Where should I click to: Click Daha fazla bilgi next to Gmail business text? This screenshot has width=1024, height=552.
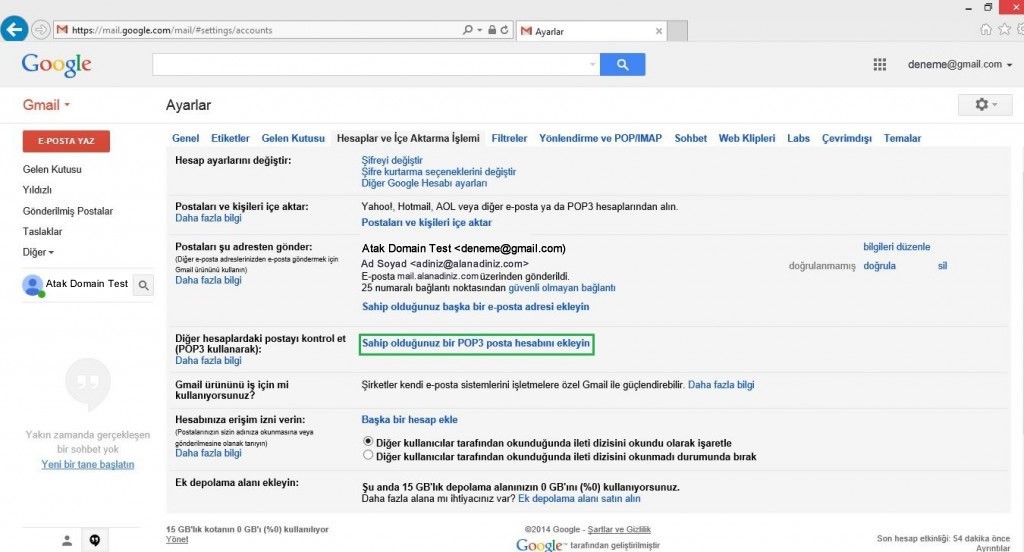(x=721, y=385)
